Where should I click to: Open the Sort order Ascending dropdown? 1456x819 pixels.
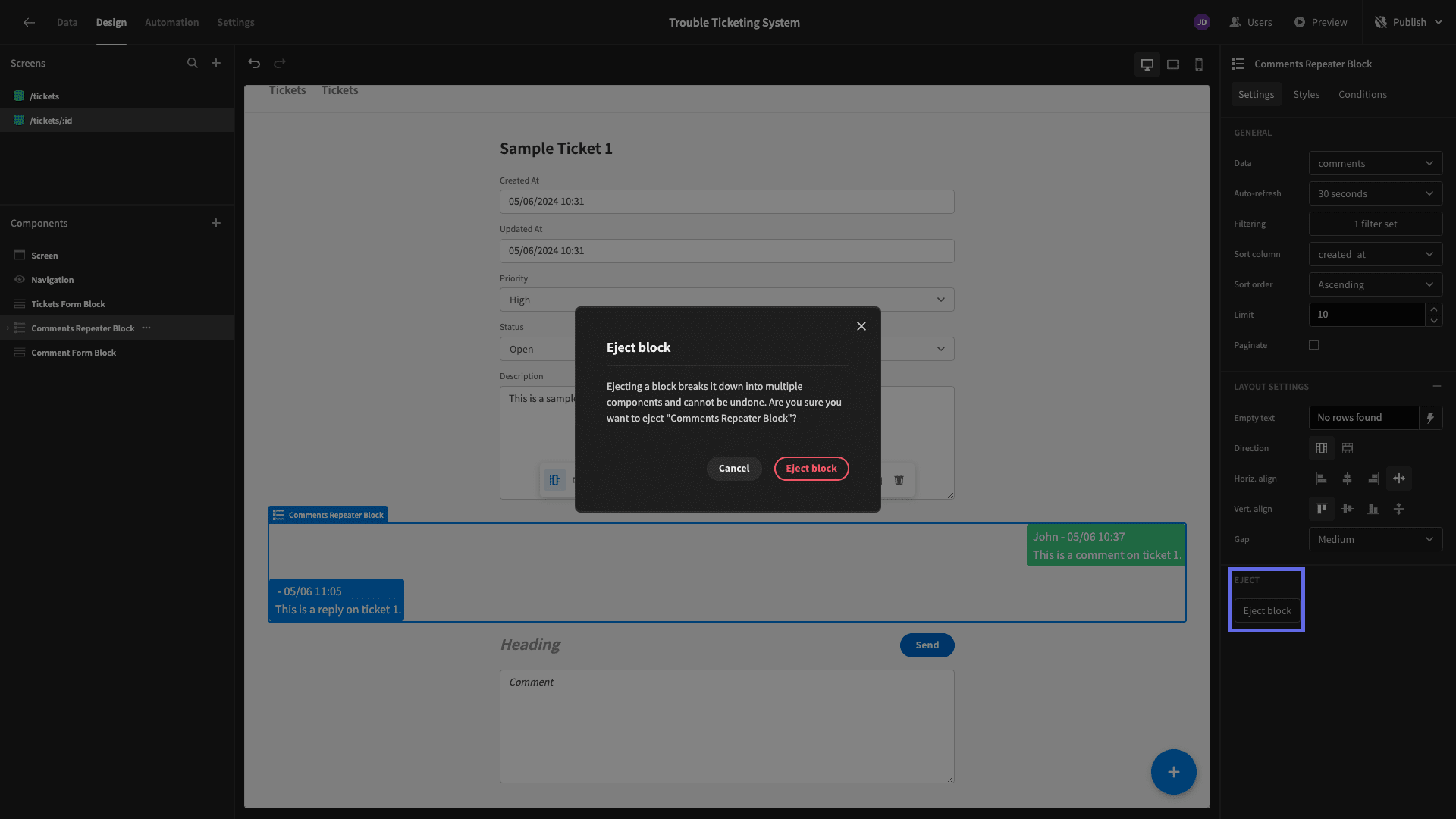point(1376,284)
